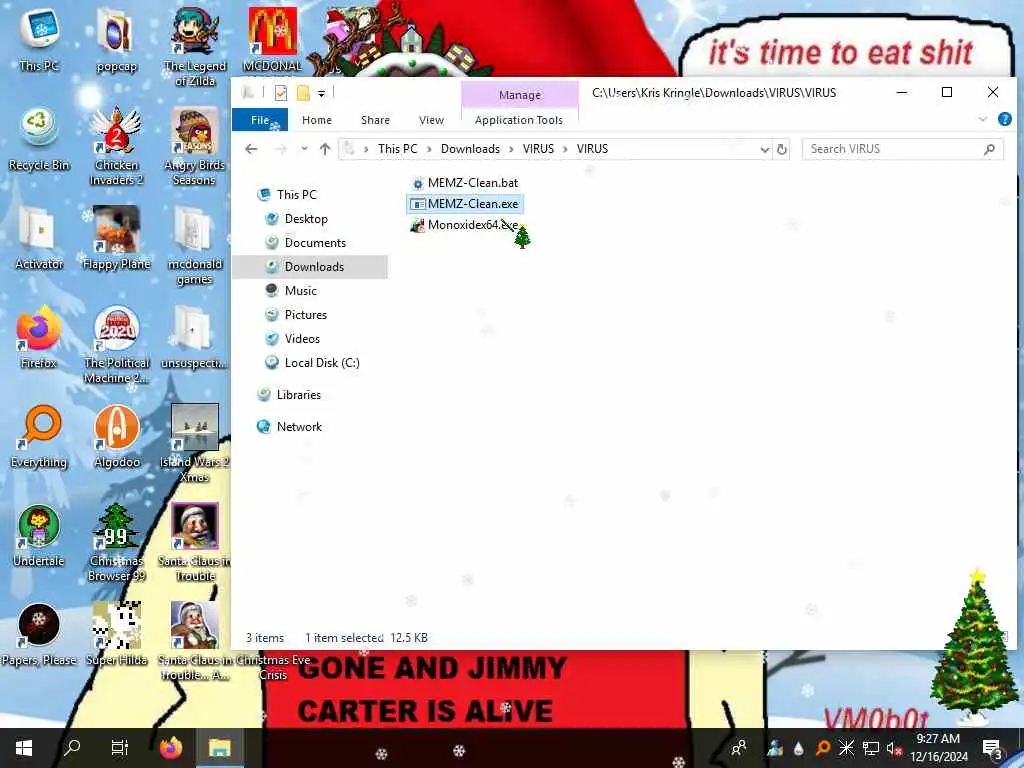Viewport: 1024px width, 768px height.
Task: Launch Everything search desktop shortcut
Action: pyautogui.click(x=39, y=436)
